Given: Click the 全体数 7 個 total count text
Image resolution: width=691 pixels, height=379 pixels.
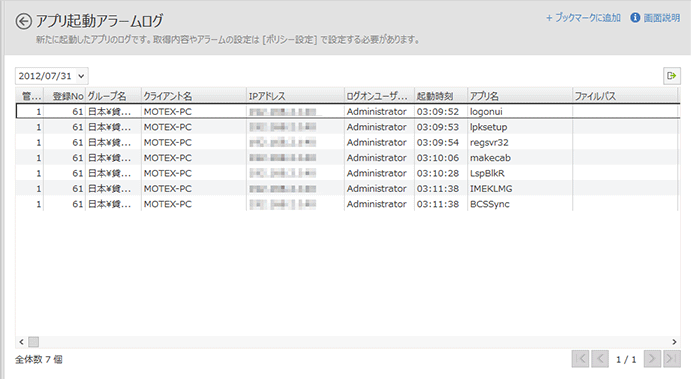Looking at the screenshot, I should tap(39, 360).
